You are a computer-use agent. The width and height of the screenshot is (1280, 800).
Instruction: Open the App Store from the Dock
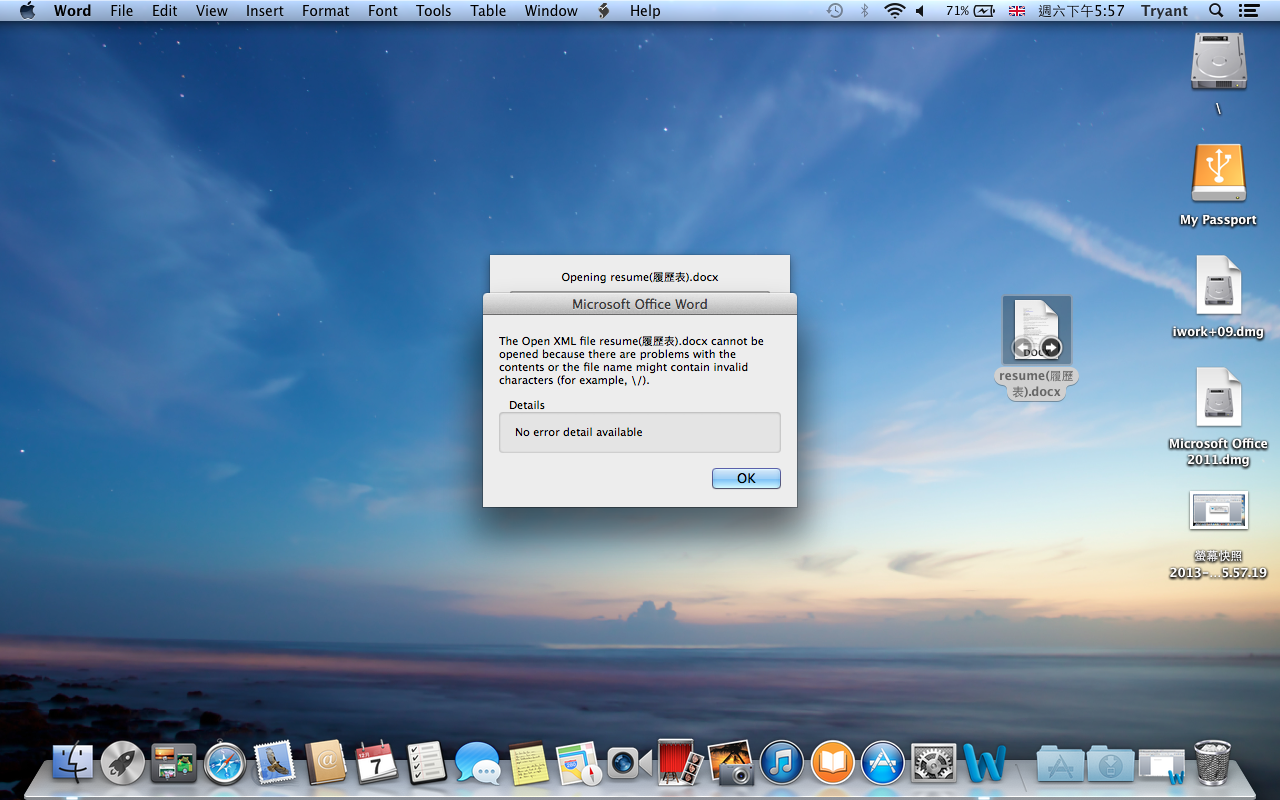(883, 763)
